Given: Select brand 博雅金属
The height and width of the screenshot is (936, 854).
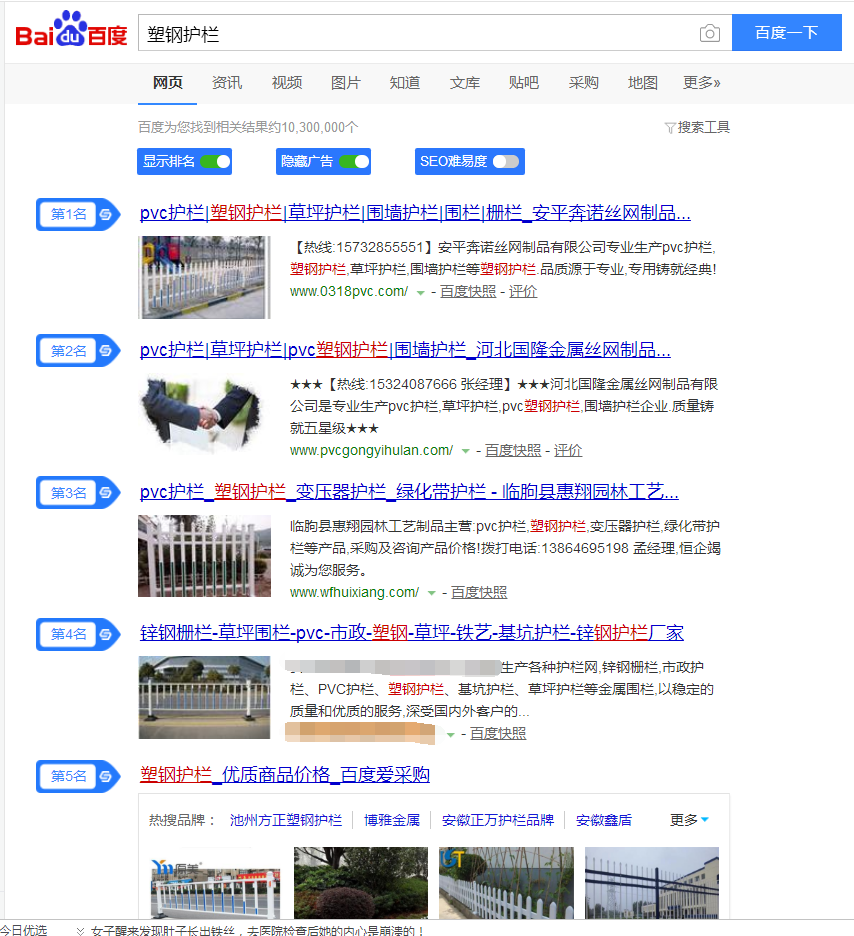Looking at the screenshot, I should 392,820.
